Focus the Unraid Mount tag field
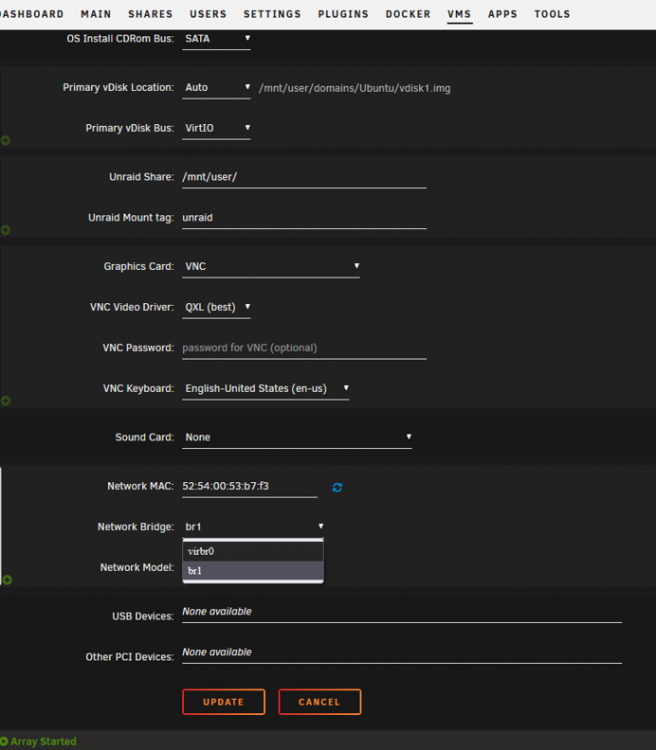This screenshot has width=656, height=750. 304,218
